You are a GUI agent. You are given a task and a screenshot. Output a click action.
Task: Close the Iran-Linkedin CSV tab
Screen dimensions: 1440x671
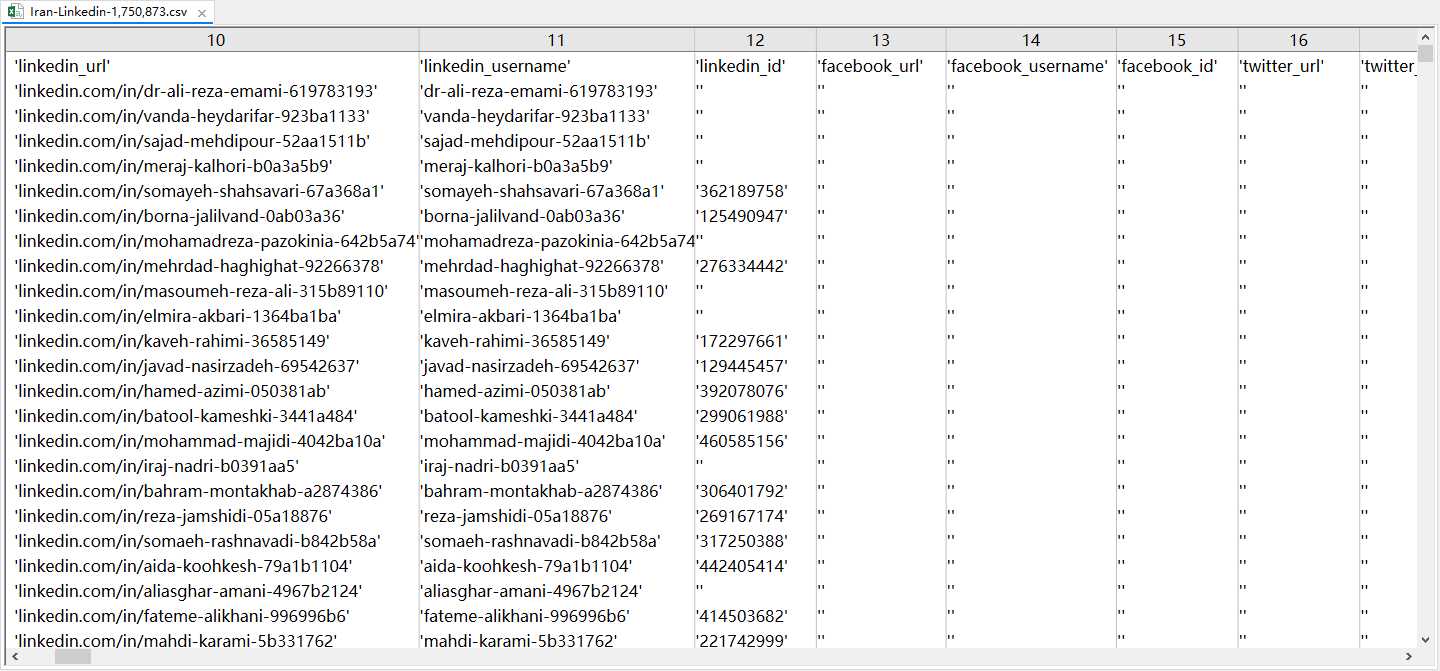[x=202, y=13]
